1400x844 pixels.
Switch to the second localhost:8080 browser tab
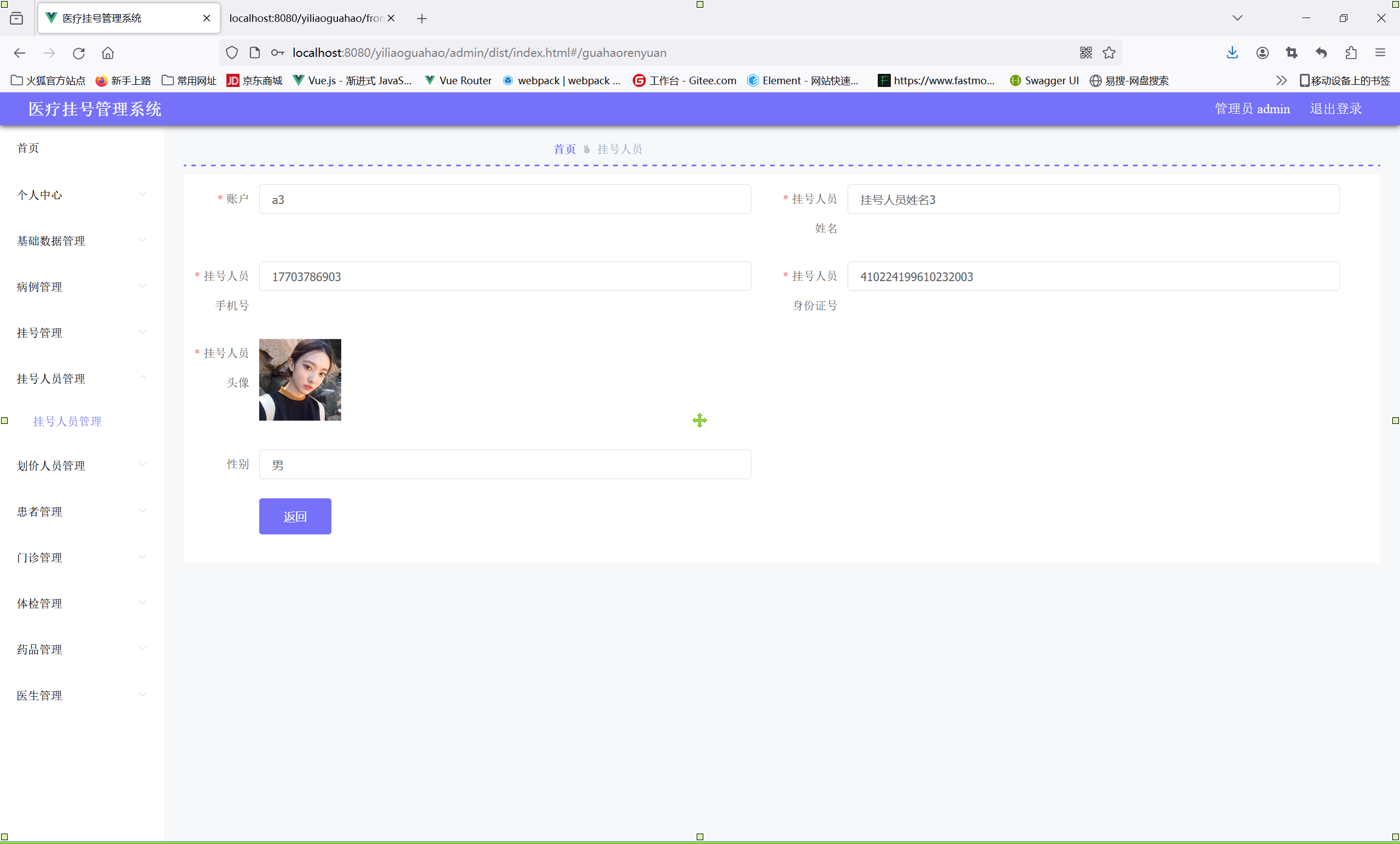(306, 18)
